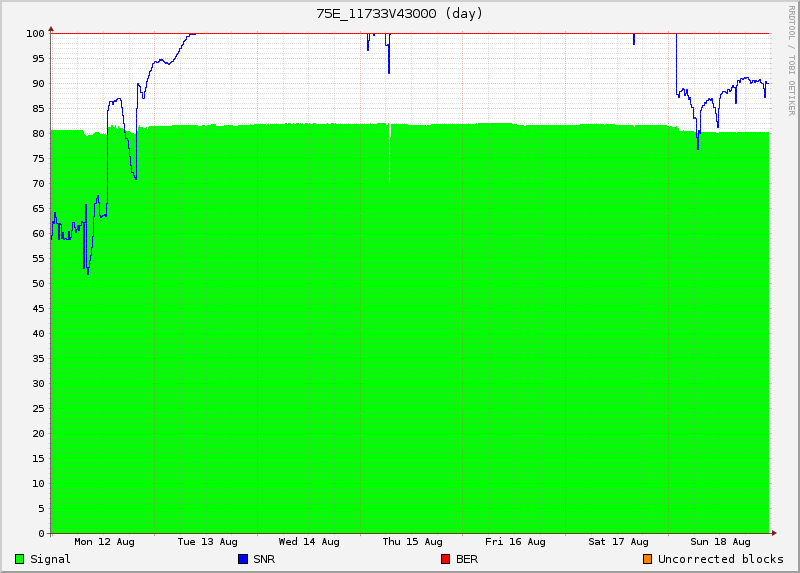The width and height of the screenshot is (800, 573).
Task: Click the 20 value on y-axis
Action: point(38,434)
